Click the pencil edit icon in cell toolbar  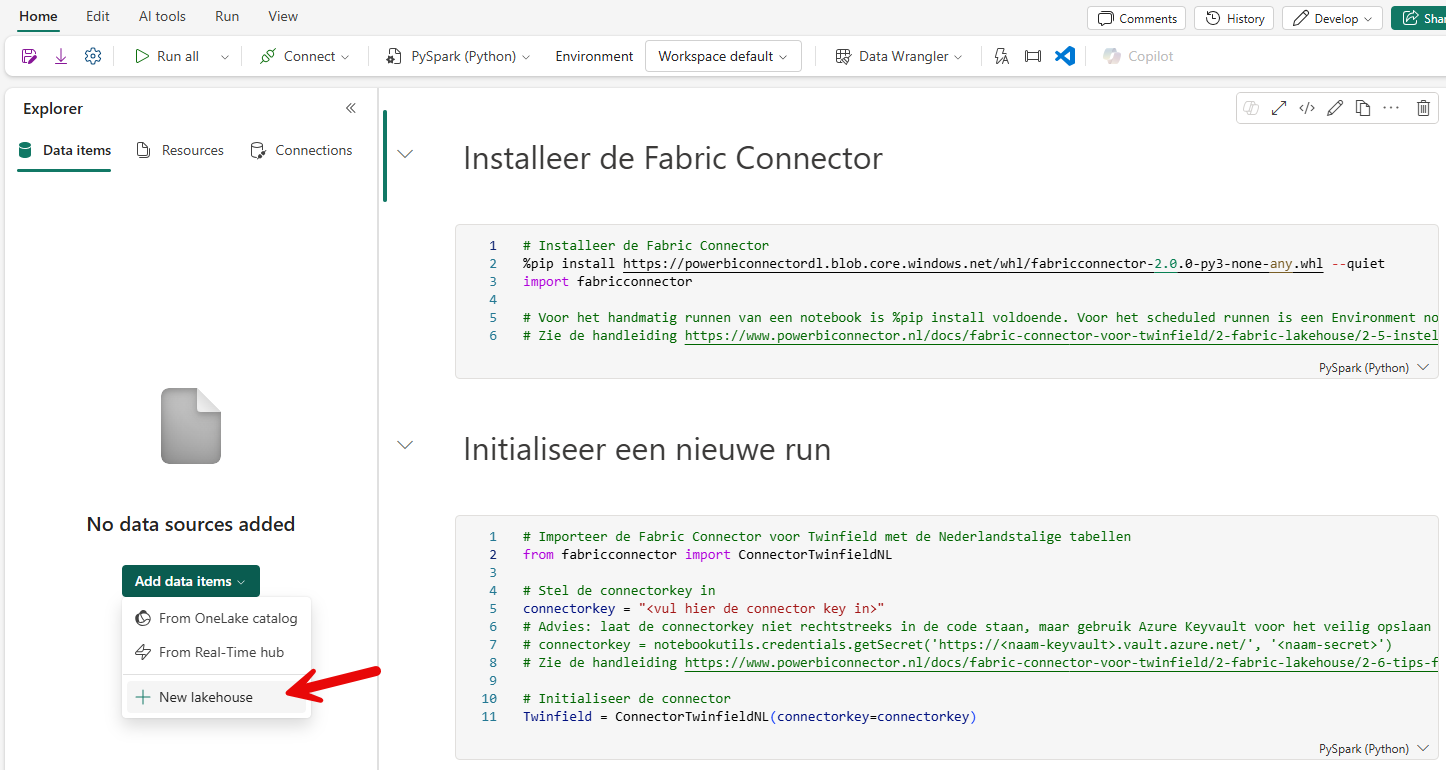1335,108
